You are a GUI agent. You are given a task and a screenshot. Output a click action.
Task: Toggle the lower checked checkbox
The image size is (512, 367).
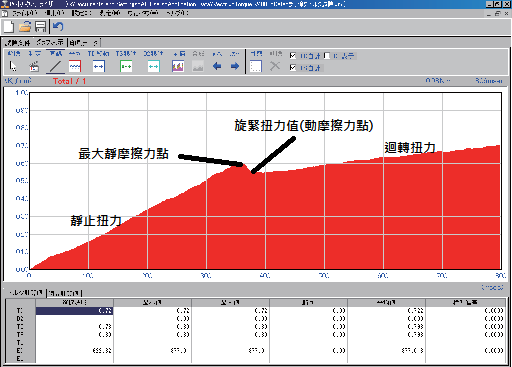tap(293, 68)
